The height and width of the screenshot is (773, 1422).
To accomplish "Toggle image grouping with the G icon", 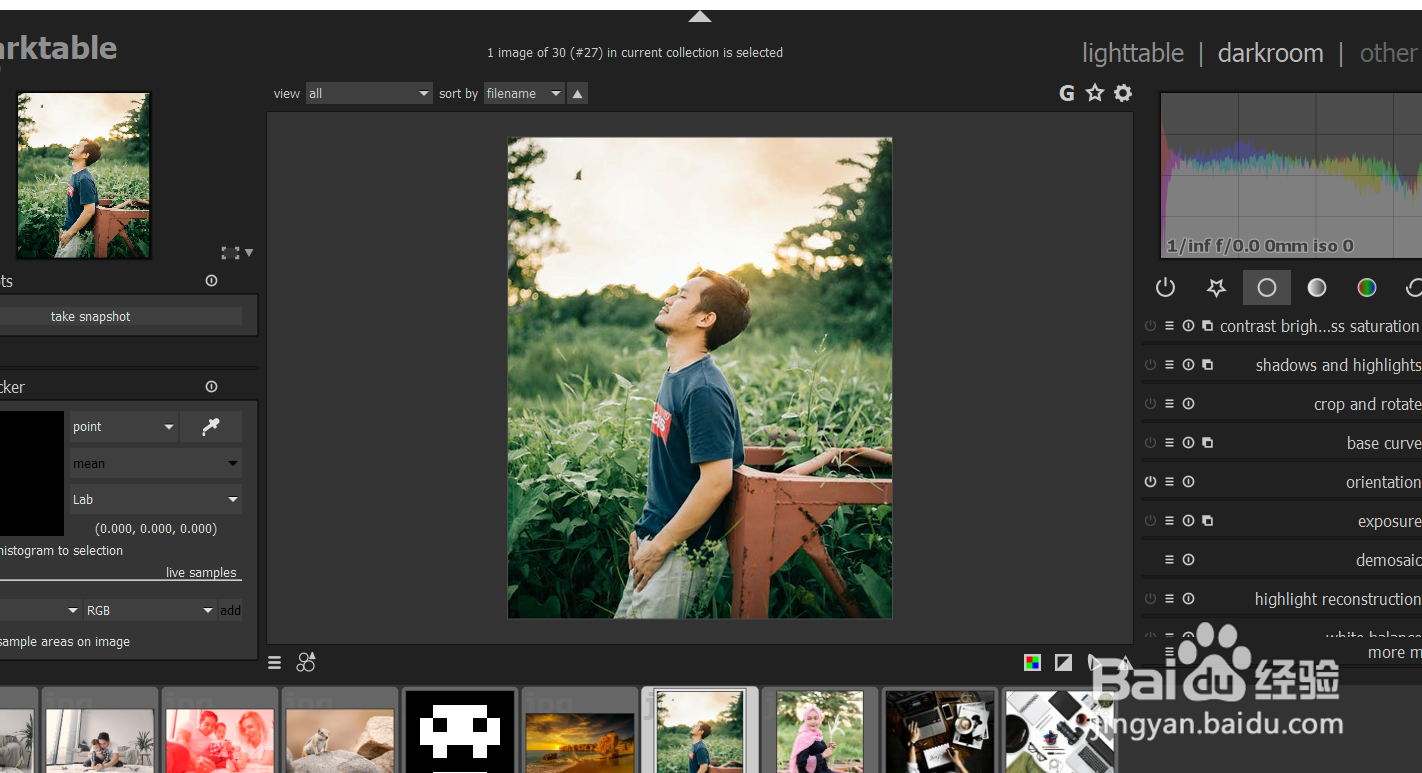I will pyautogui.click(x=1067, y=93).
